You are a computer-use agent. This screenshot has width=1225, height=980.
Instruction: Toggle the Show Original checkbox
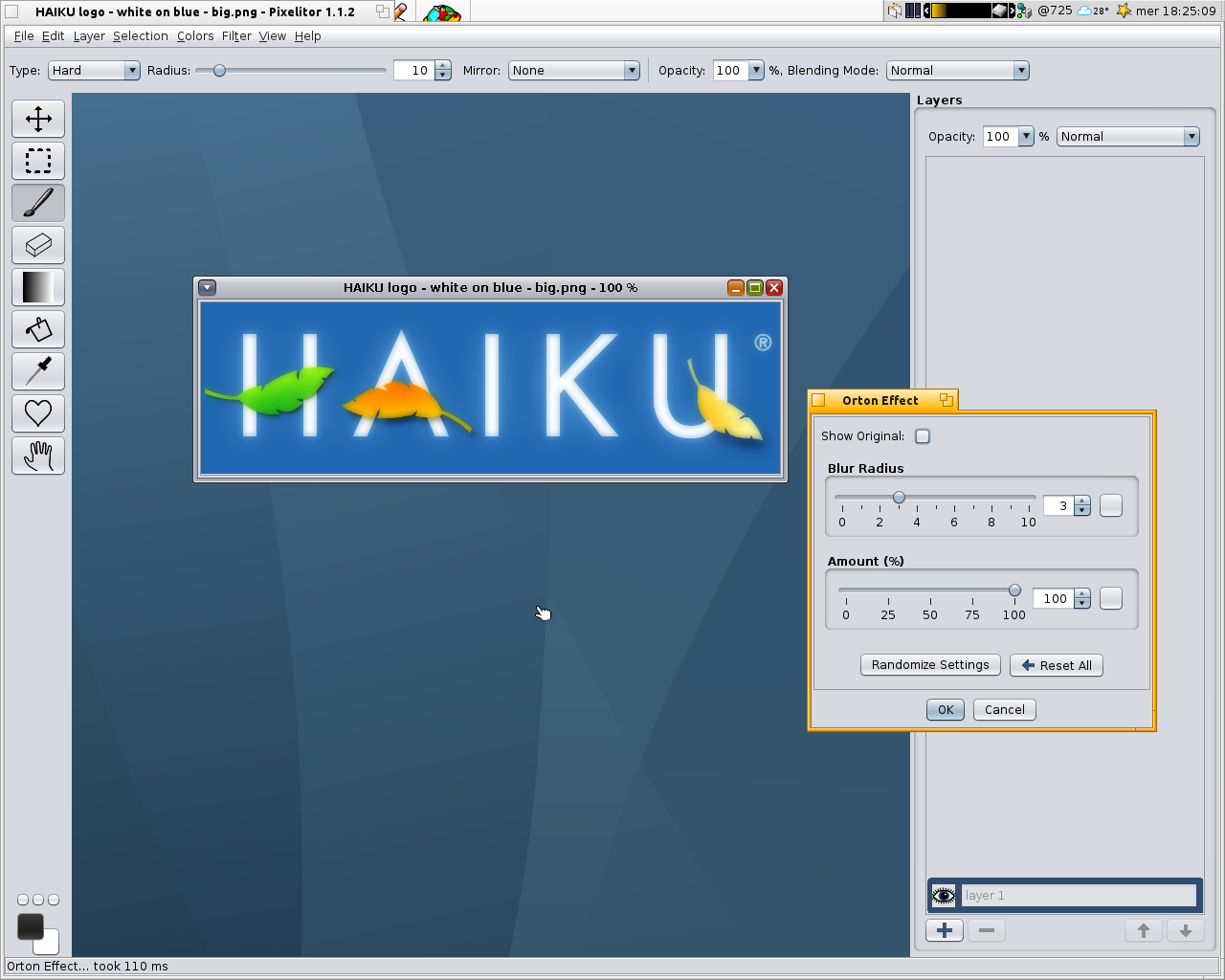coord(923,436)
